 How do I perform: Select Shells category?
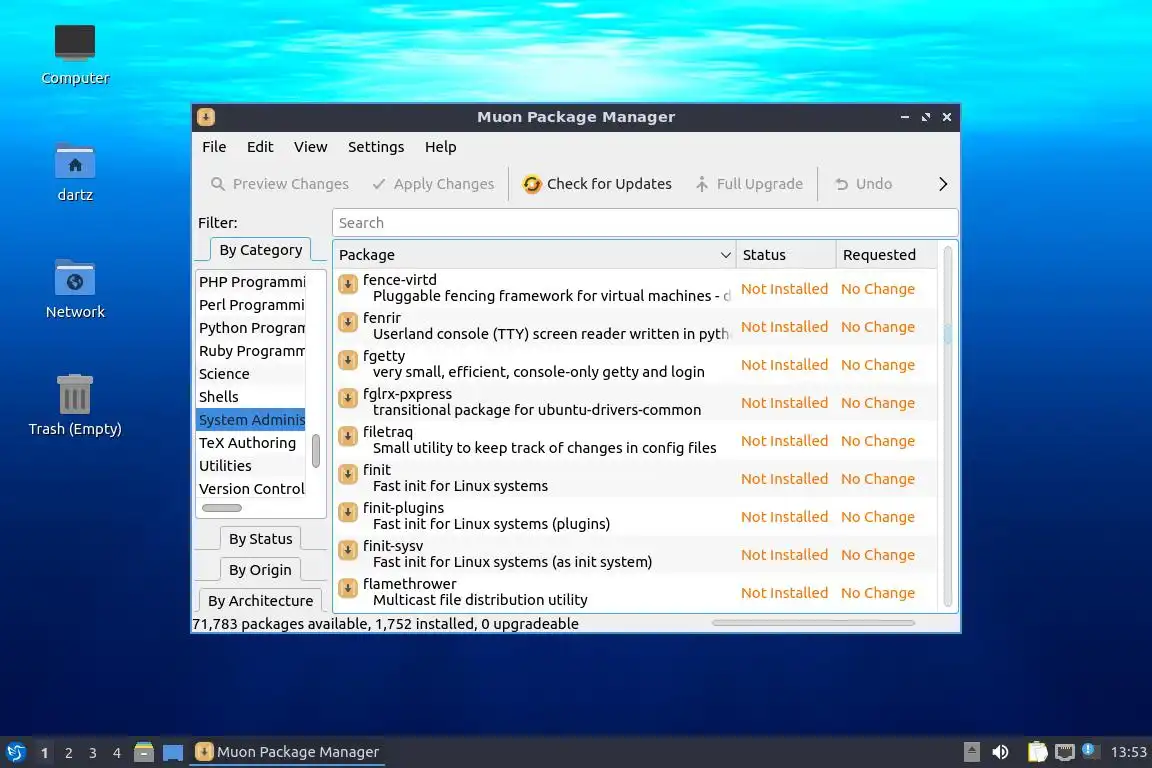251,397
